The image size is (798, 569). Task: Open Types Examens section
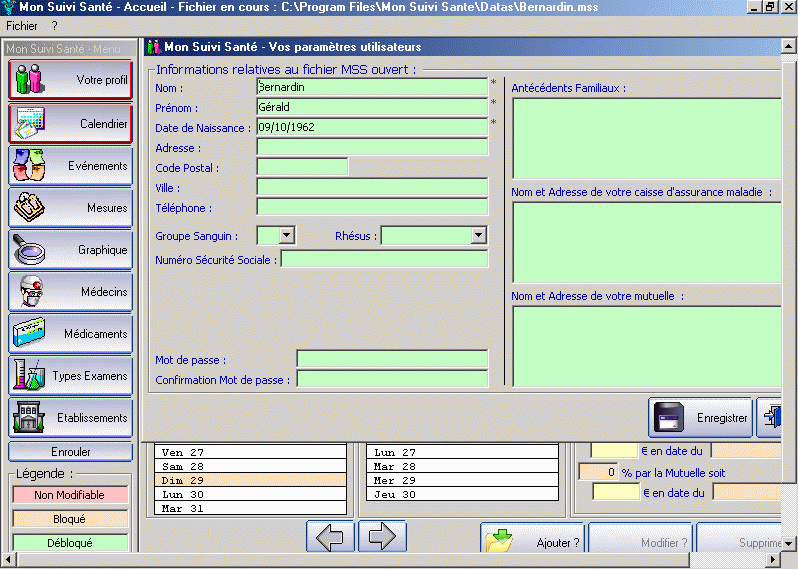click(71, 376)
